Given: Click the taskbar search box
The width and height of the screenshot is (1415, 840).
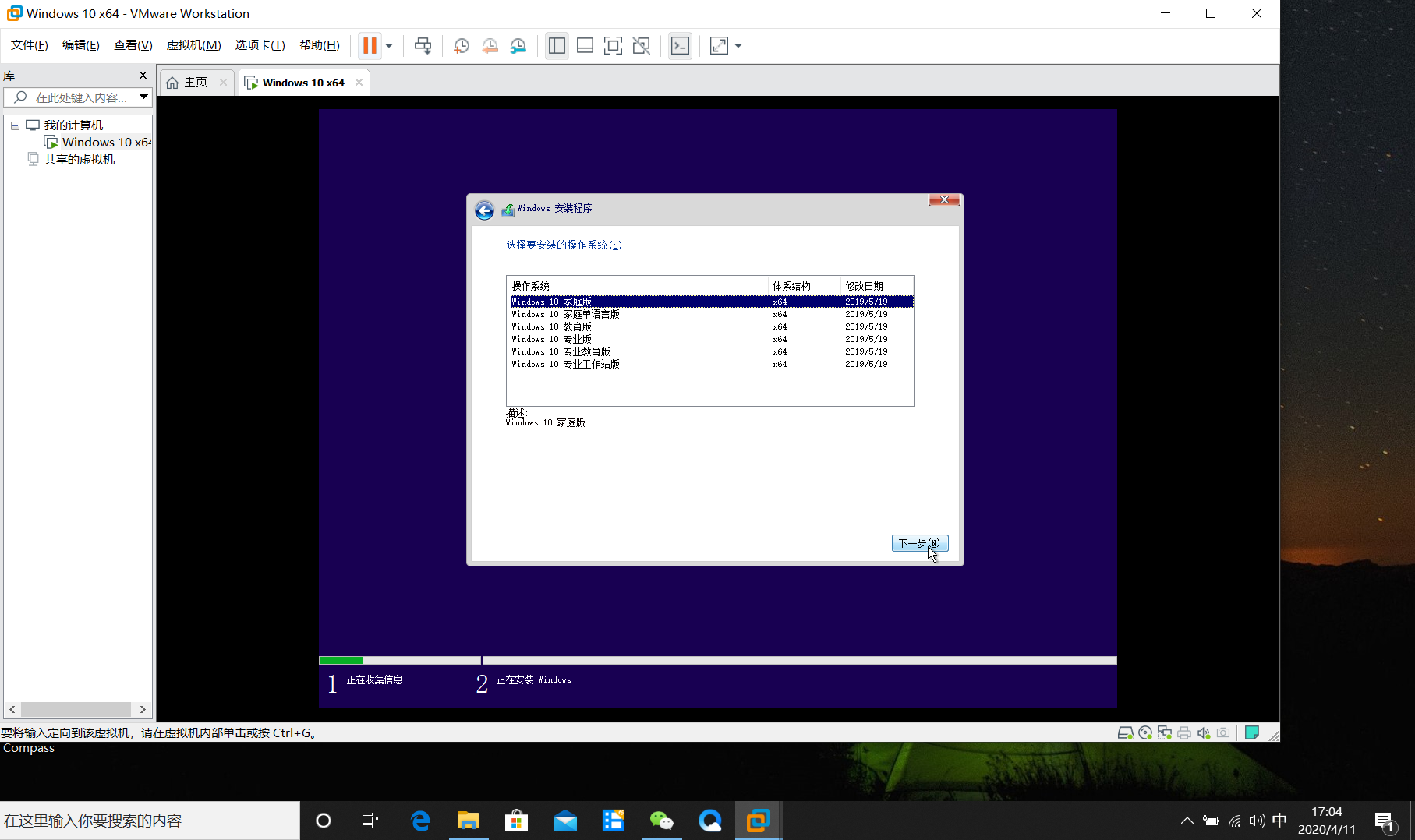Looking at the screenshot, I should pyautogui.click(x=150, y=821).
